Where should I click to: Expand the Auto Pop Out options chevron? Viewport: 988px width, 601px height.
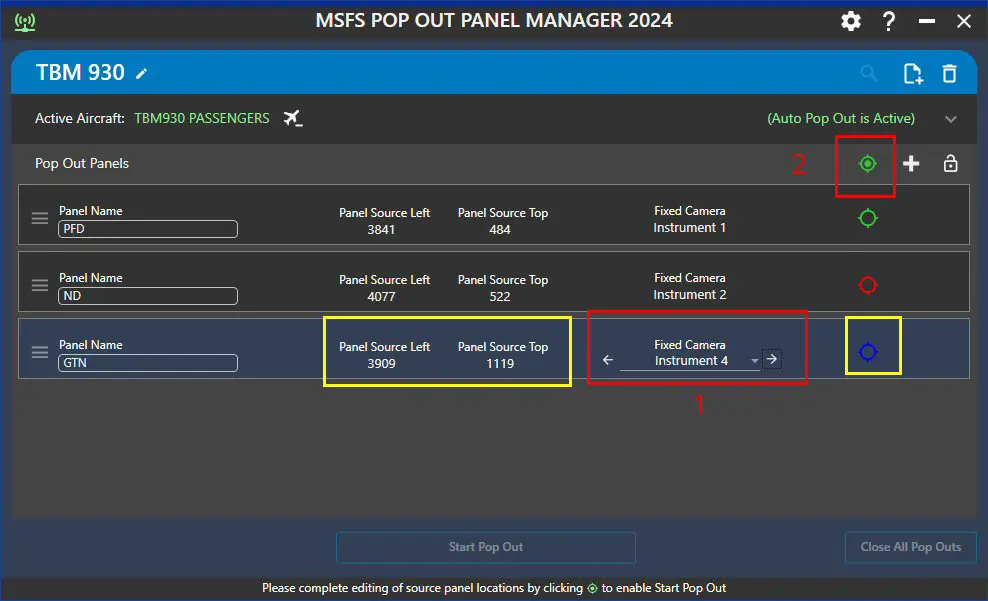[951, 119]
